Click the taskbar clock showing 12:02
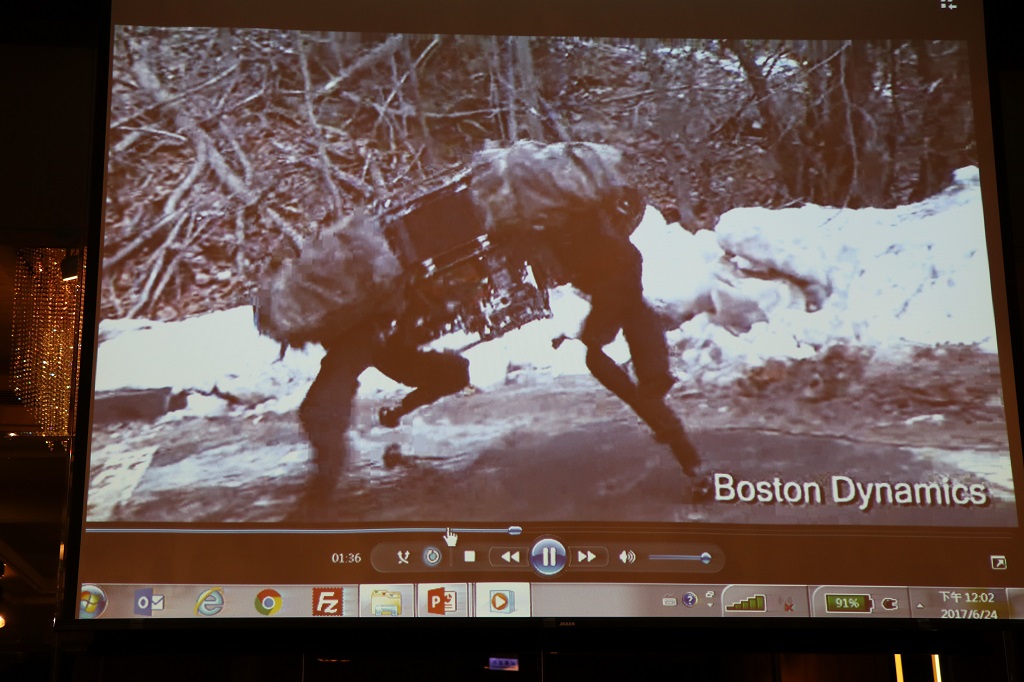The image size is (1024, 682). pos(964,604)
